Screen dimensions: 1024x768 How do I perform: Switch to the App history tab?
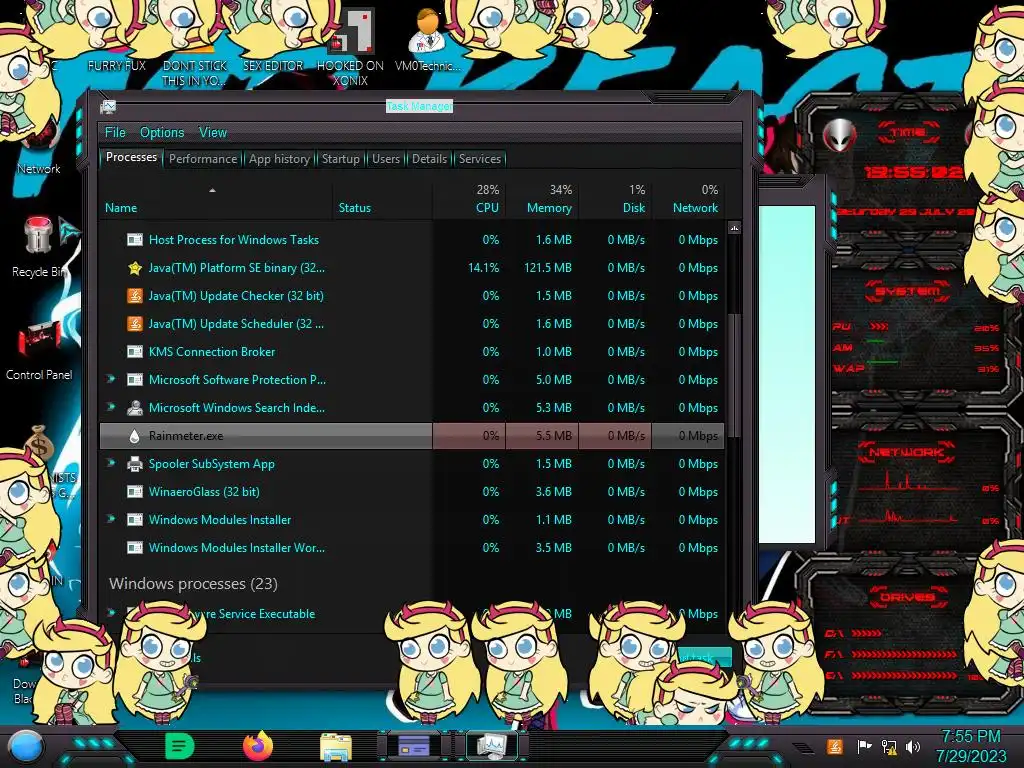[x=279, y=159]
